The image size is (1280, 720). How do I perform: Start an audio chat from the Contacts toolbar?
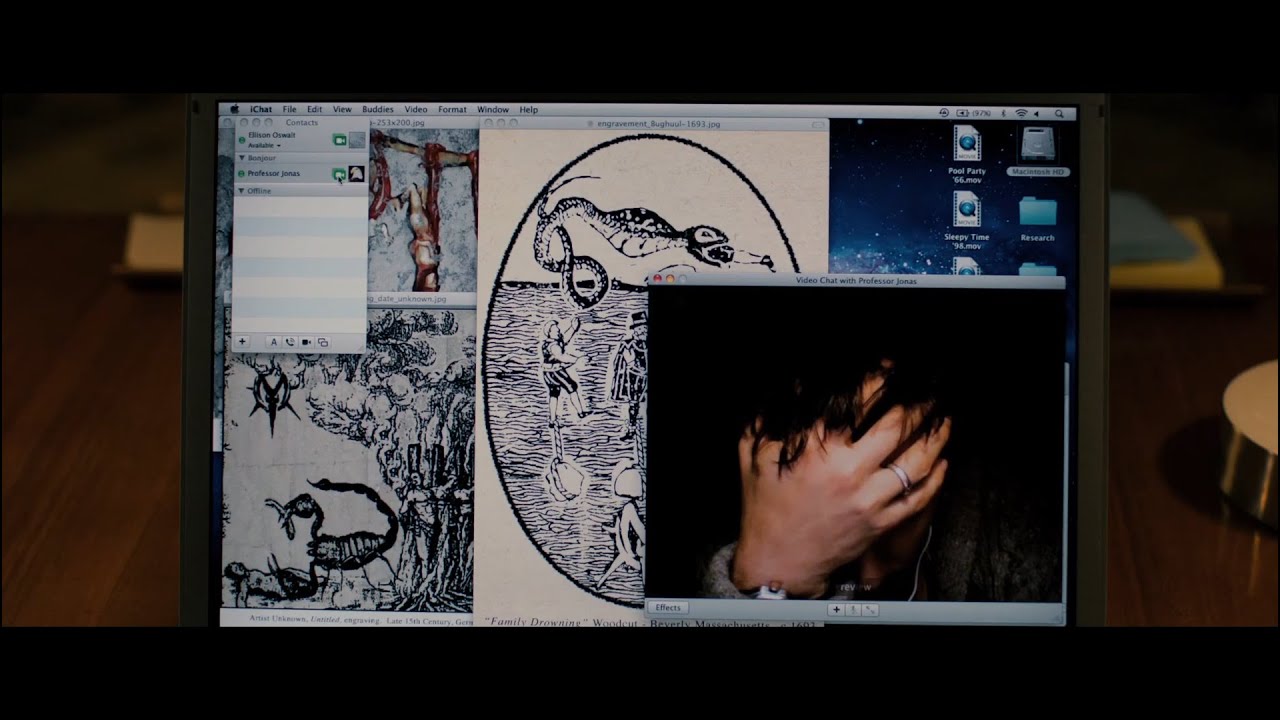click(290, 342)
